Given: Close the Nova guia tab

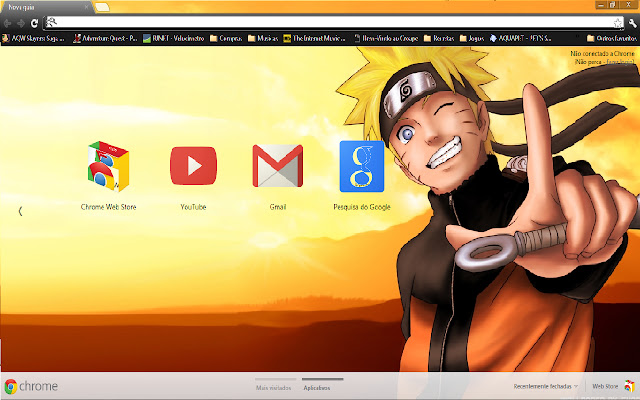Looking at the screenshot, I should tap(87, 7).
